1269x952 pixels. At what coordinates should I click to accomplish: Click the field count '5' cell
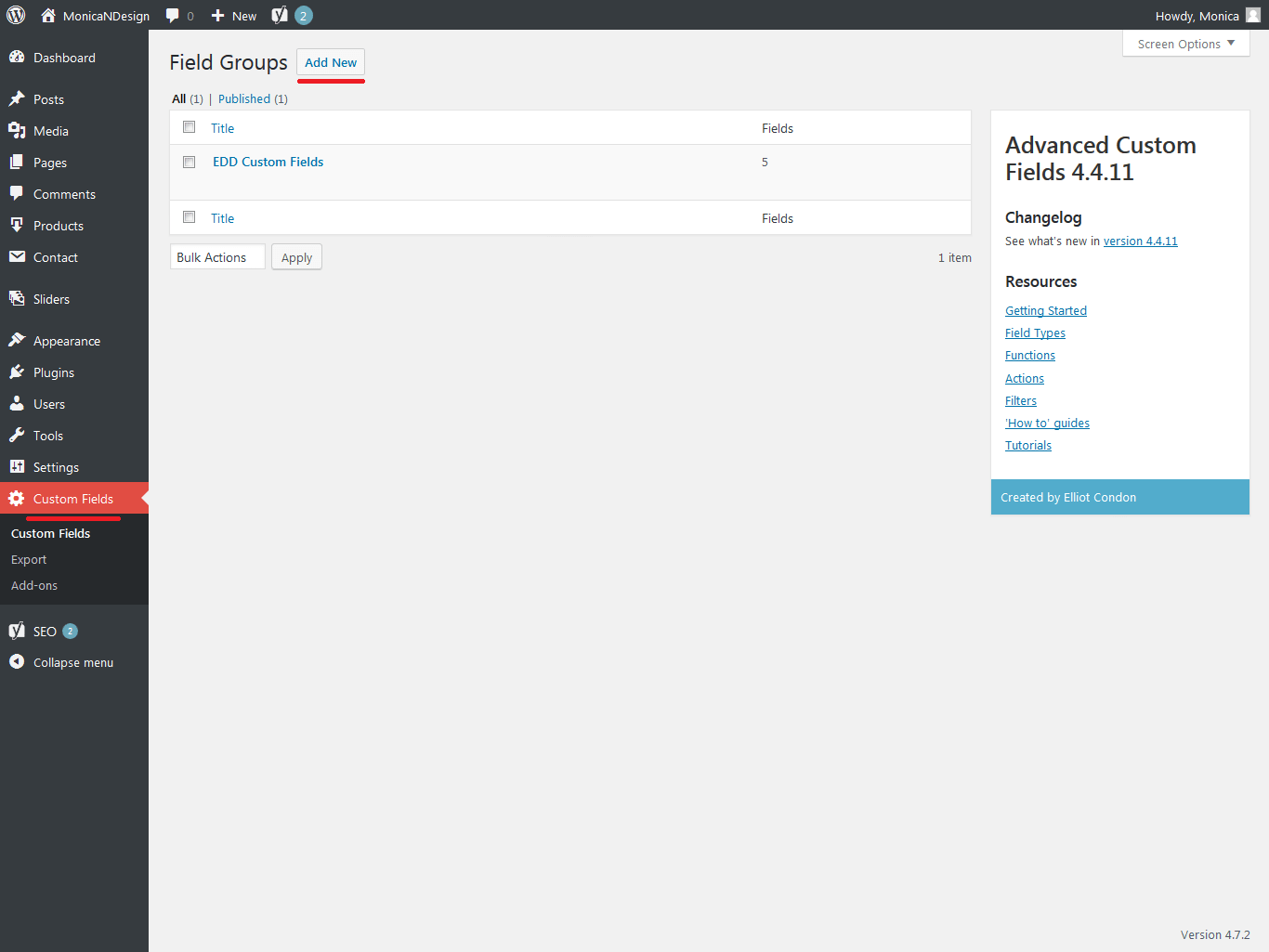765,162
